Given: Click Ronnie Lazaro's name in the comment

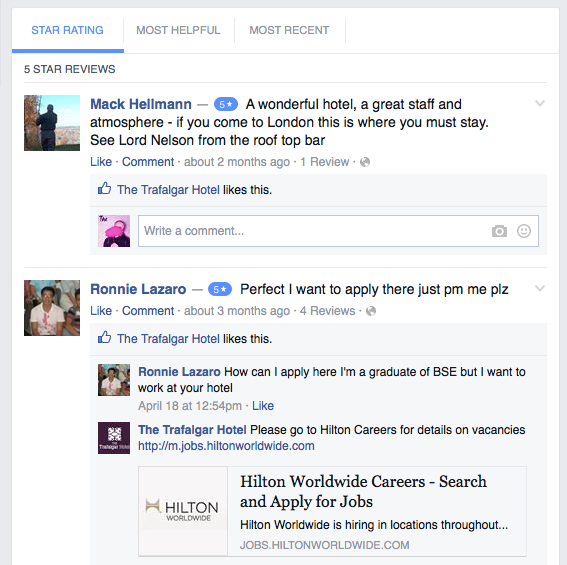Looking at the screenshot, I should pyautogui.click(x=179, y=372).
